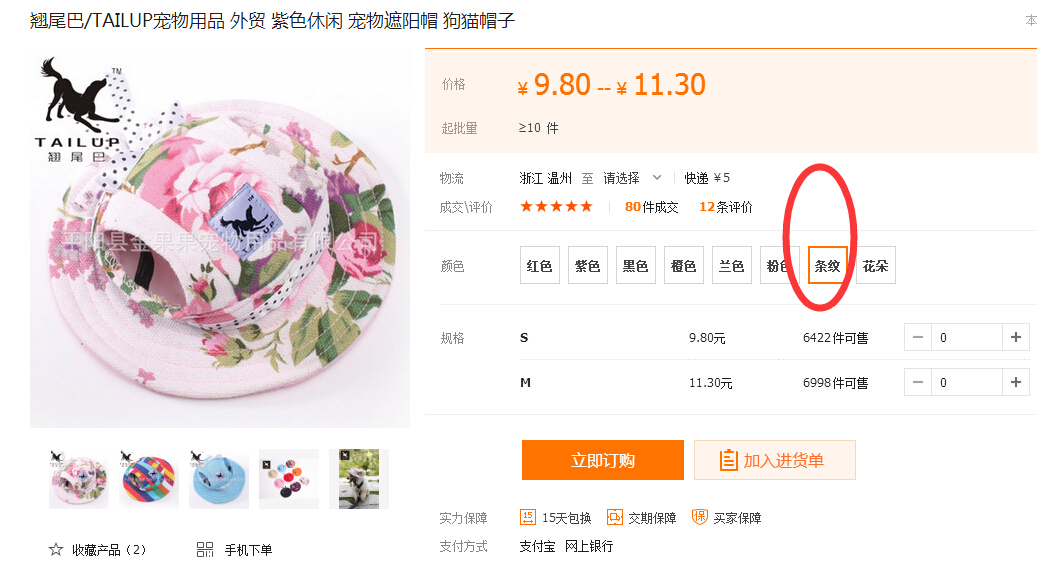Click the 15-day exchange guarantee icon
Screen dimensions: 1037x586
(x=528, y=517)
